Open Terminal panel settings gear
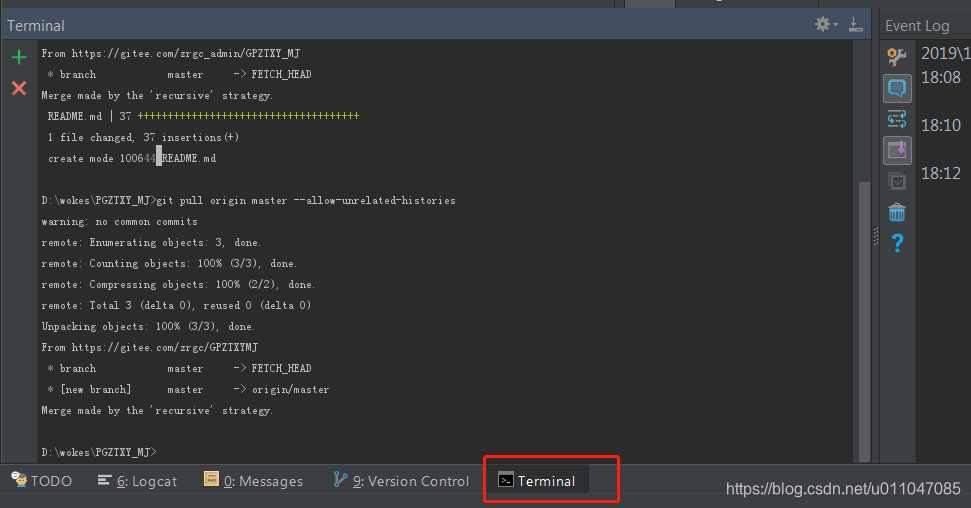 pyautogui.click(x=825, y=24)
